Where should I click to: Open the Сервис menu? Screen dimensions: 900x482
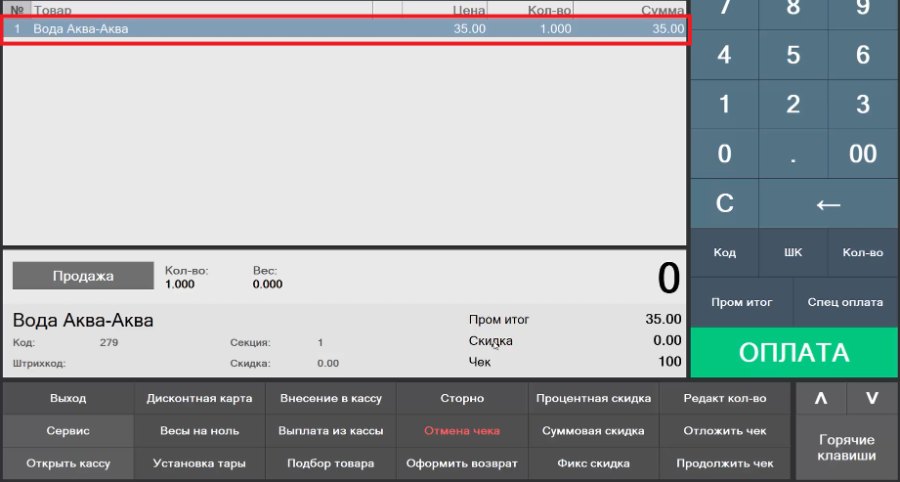pos(68,431)
